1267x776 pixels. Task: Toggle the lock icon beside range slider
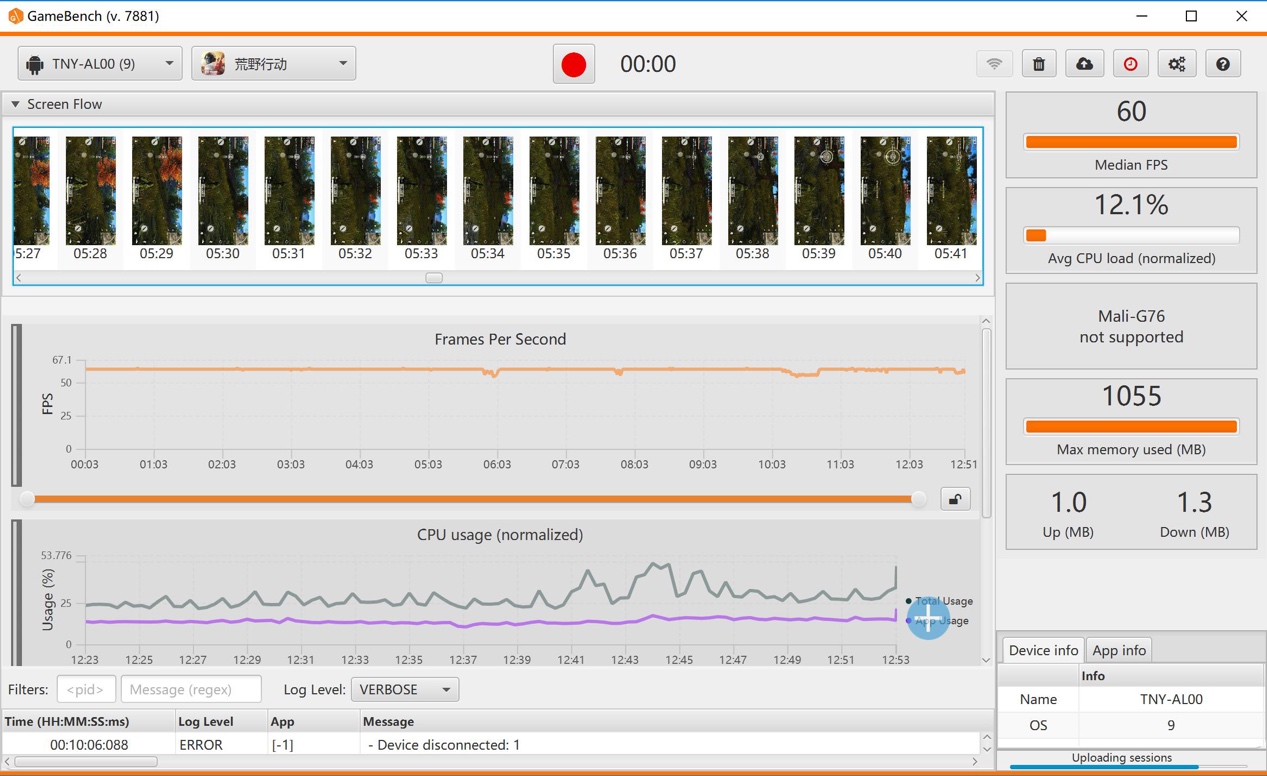955,499
